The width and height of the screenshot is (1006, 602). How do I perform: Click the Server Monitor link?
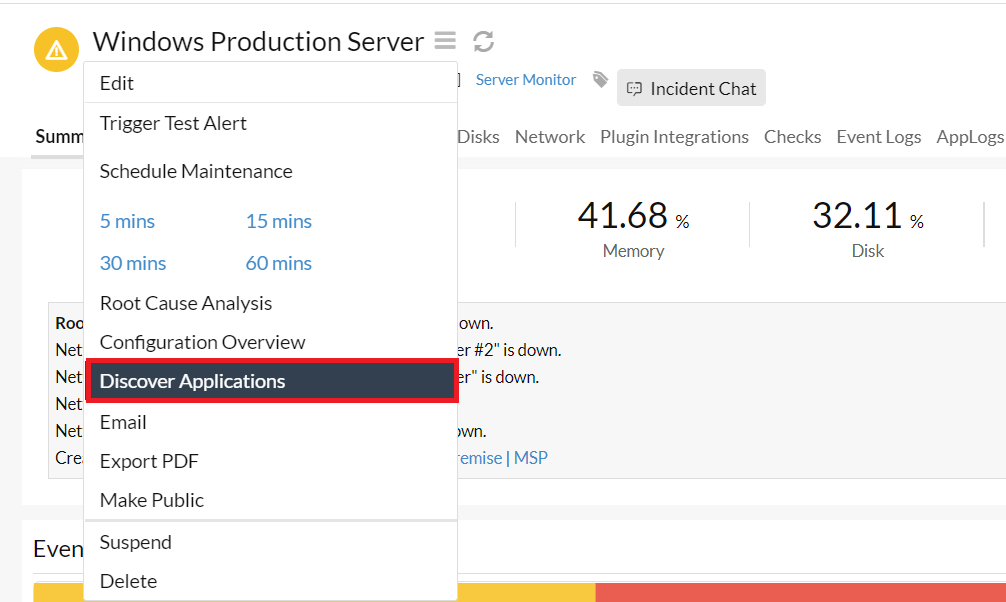click(526, 80)
